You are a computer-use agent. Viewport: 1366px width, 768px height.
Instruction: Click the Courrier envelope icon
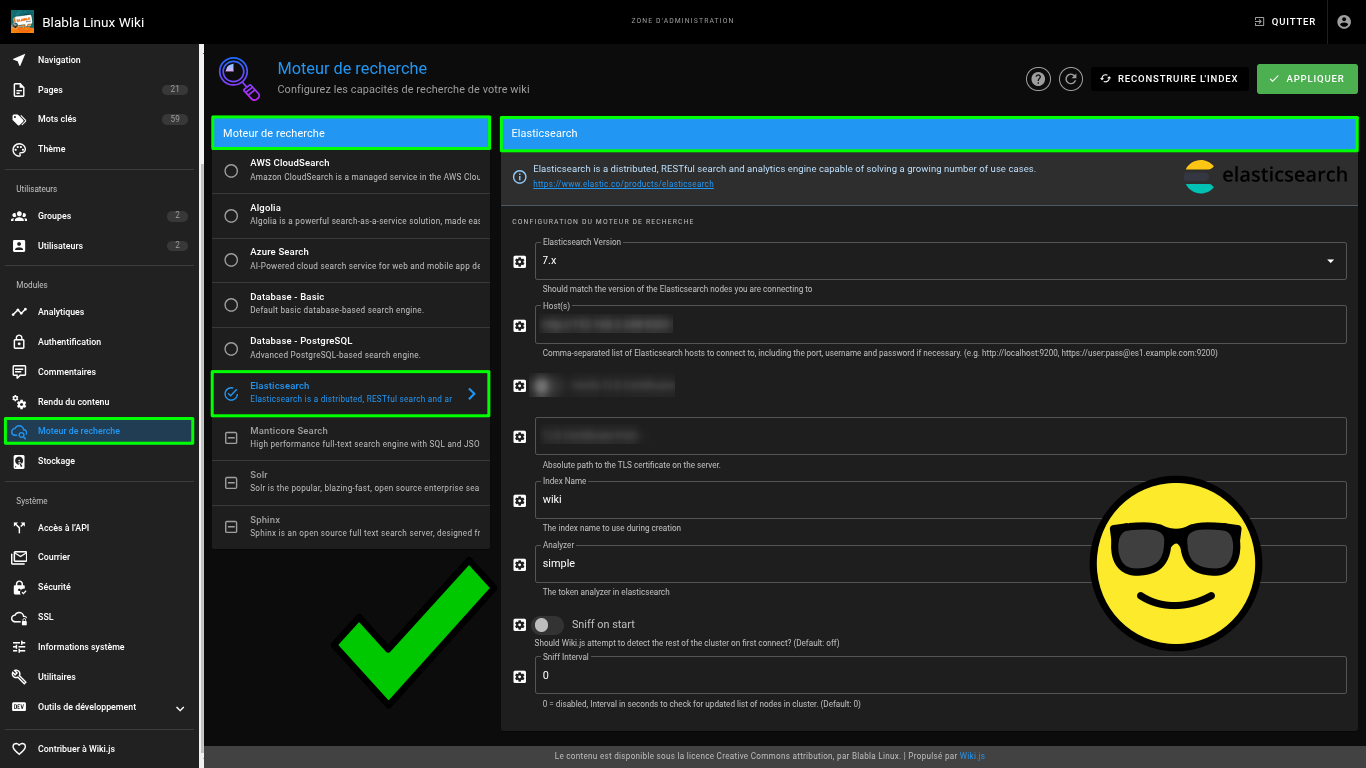[19, 557]
